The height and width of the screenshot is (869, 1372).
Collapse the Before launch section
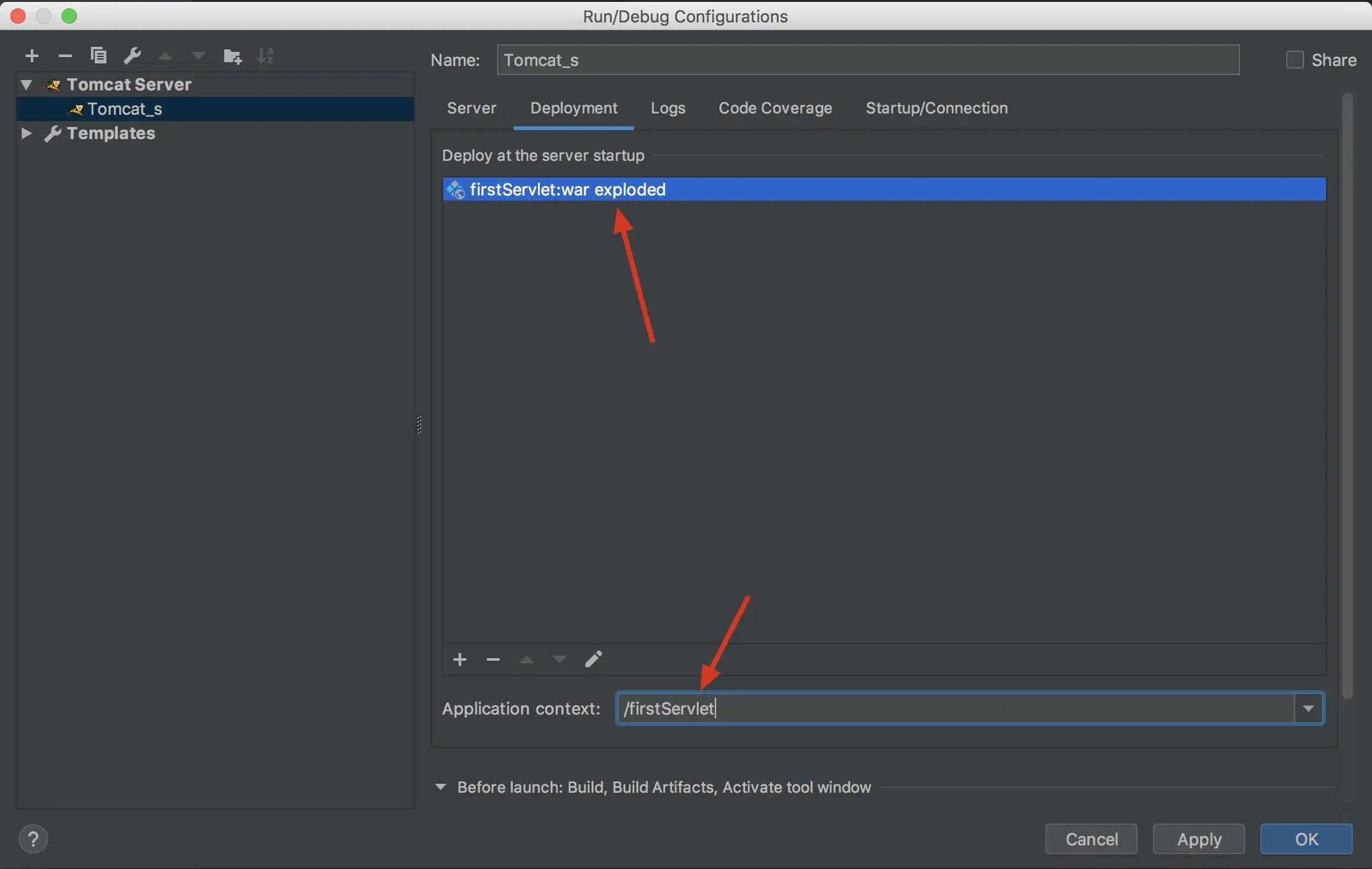[441, 787]
